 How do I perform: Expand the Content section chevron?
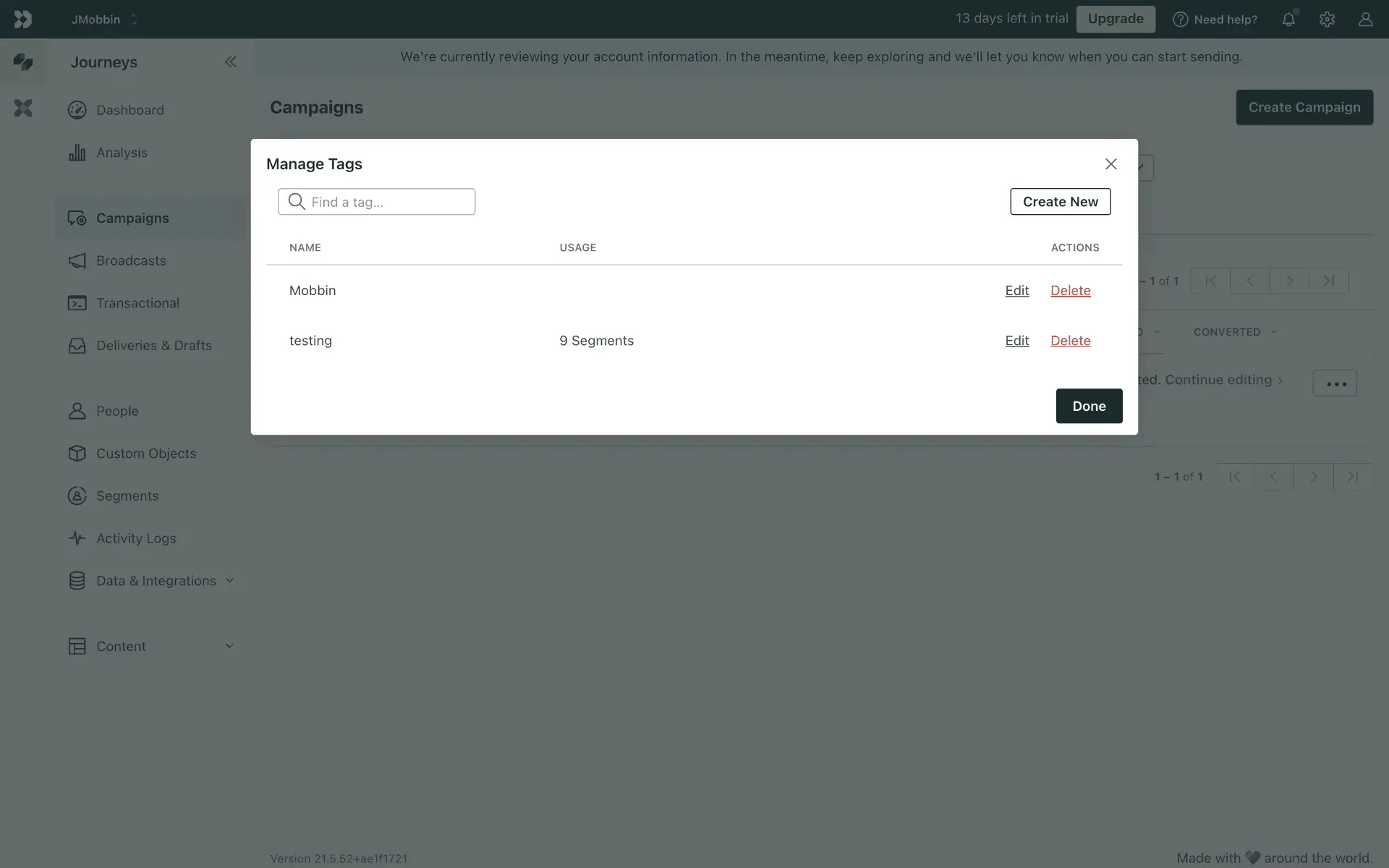pos(229,646)
